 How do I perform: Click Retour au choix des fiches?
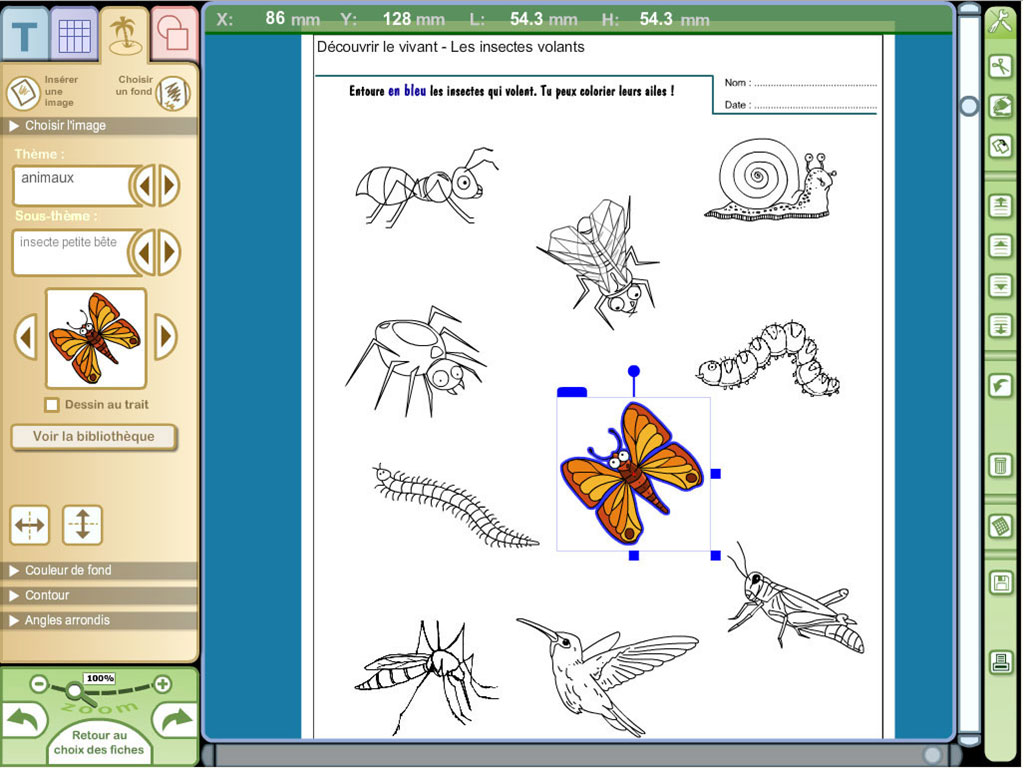click(98, 743)
